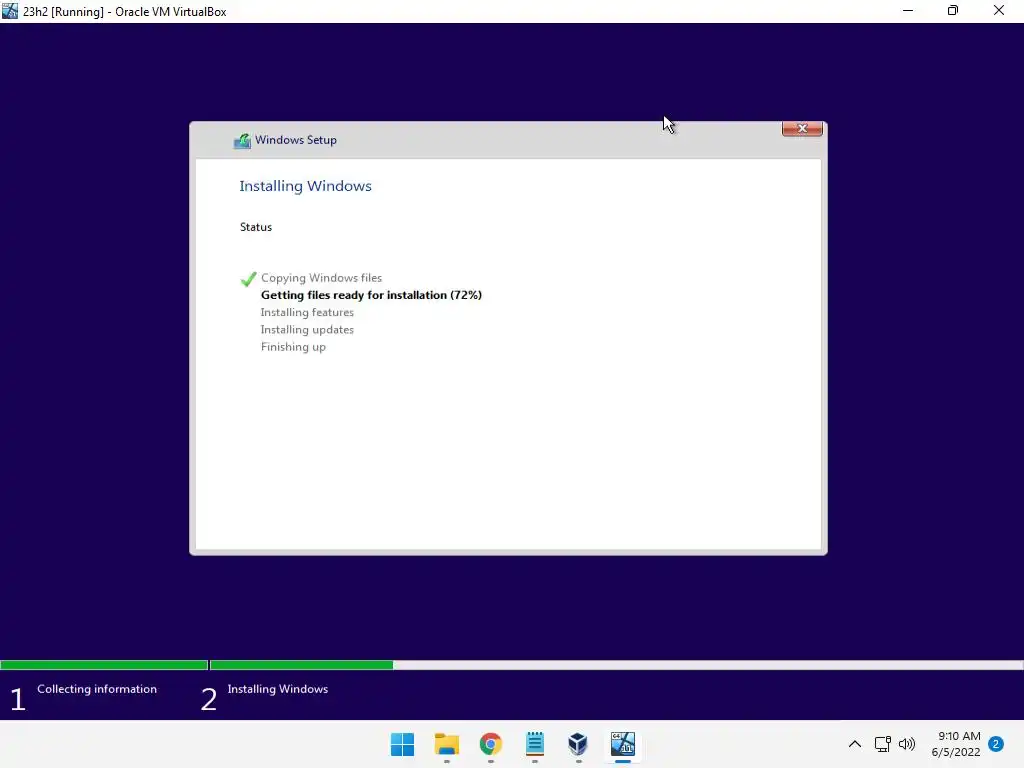Show hidden system tray icons

tap(854, 744)
